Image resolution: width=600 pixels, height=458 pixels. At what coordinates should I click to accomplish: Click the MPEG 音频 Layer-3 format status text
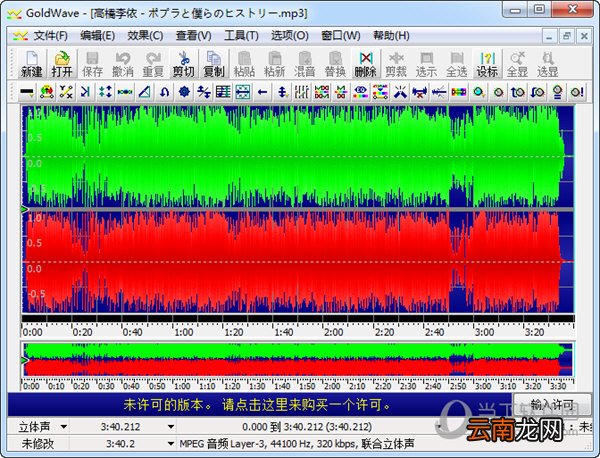tap(297, 444)
